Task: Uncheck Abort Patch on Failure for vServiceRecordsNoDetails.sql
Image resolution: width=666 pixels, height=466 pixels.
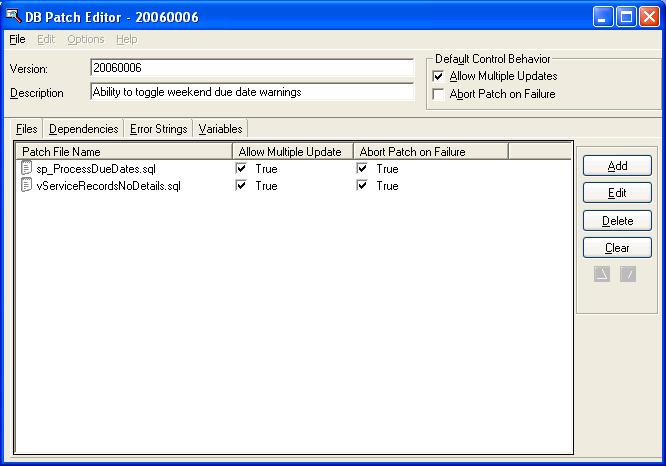Action: [x=362, y=185]
